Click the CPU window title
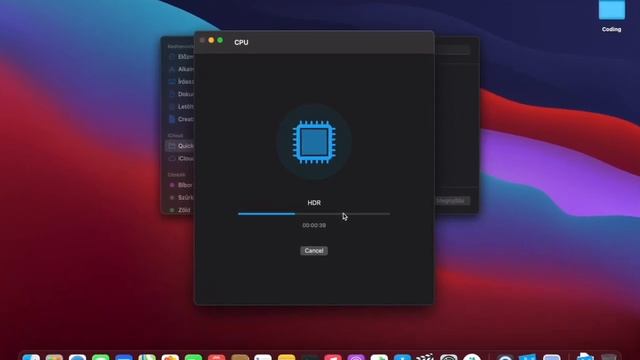The image size is (640, 360). click(x=241, y=42)
